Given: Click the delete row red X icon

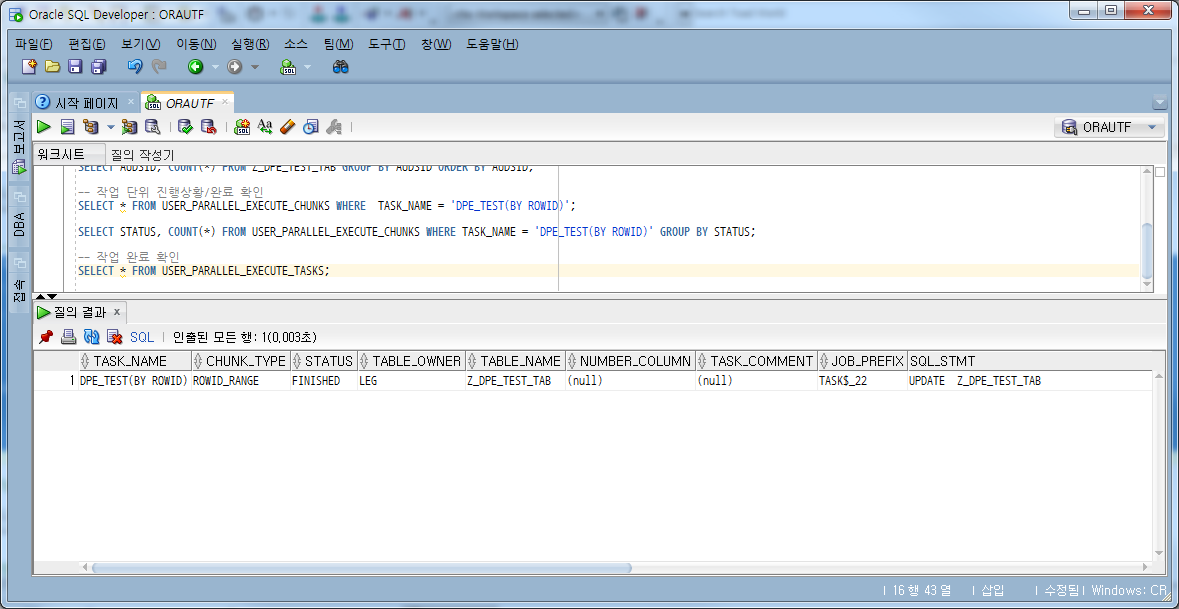Looking at the screenshot, I should [114, 337].
